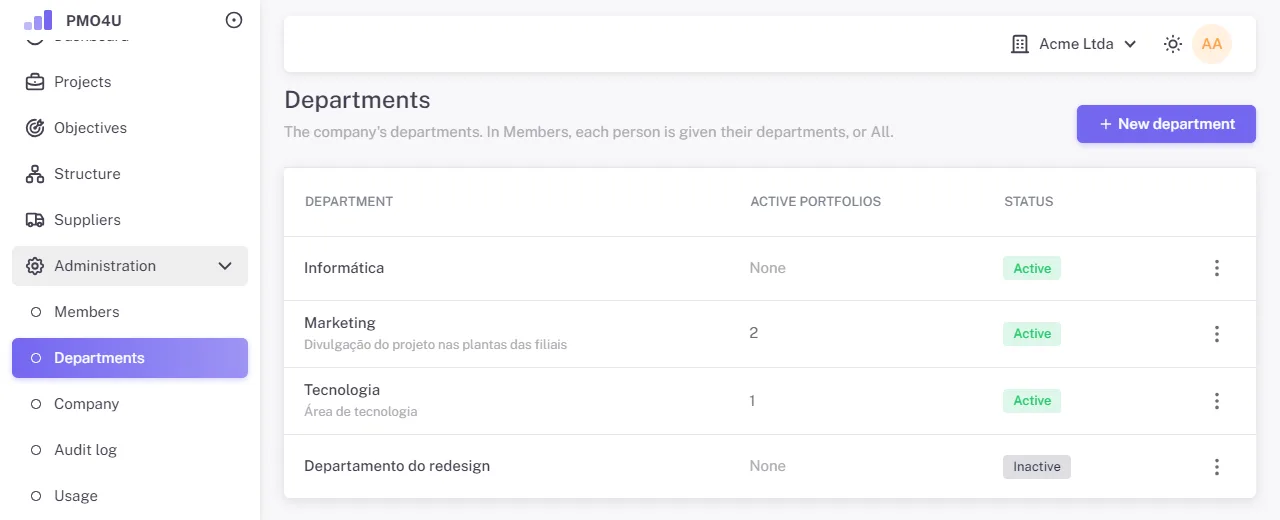Click Marketing's active portfolios count 2
The width and height of the screenshot is (1280, 520).
pyautogui.click(x=754, y=333)
